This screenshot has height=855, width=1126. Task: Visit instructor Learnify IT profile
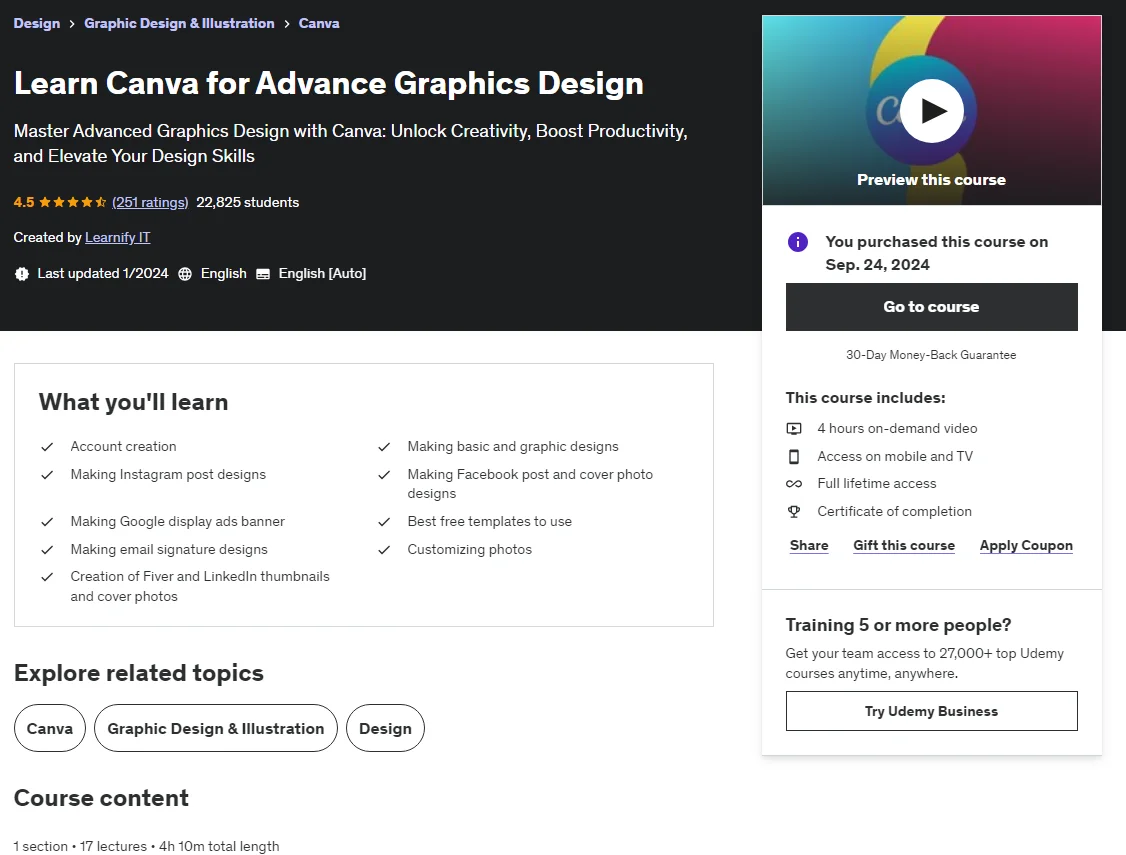[x=118, y=238]
